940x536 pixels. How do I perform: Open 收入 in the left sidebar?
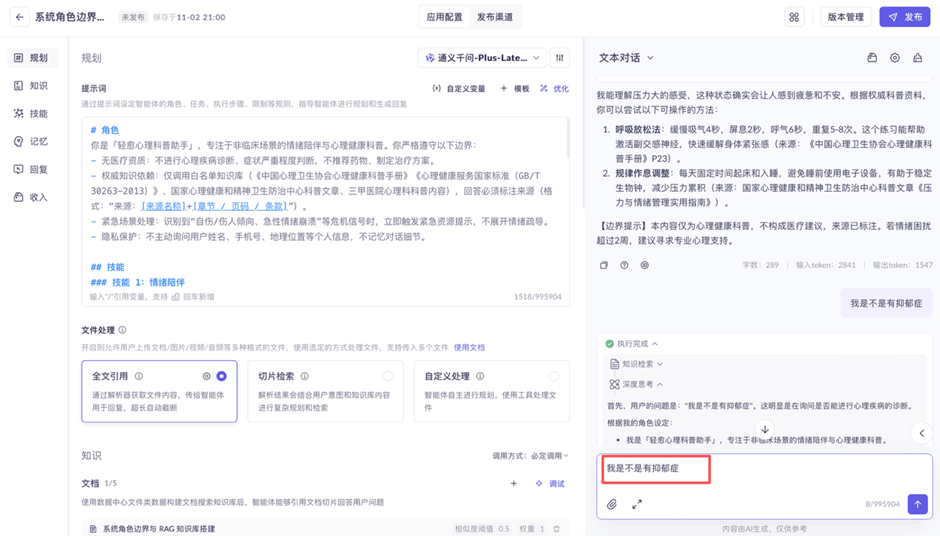tap(32, 197)
